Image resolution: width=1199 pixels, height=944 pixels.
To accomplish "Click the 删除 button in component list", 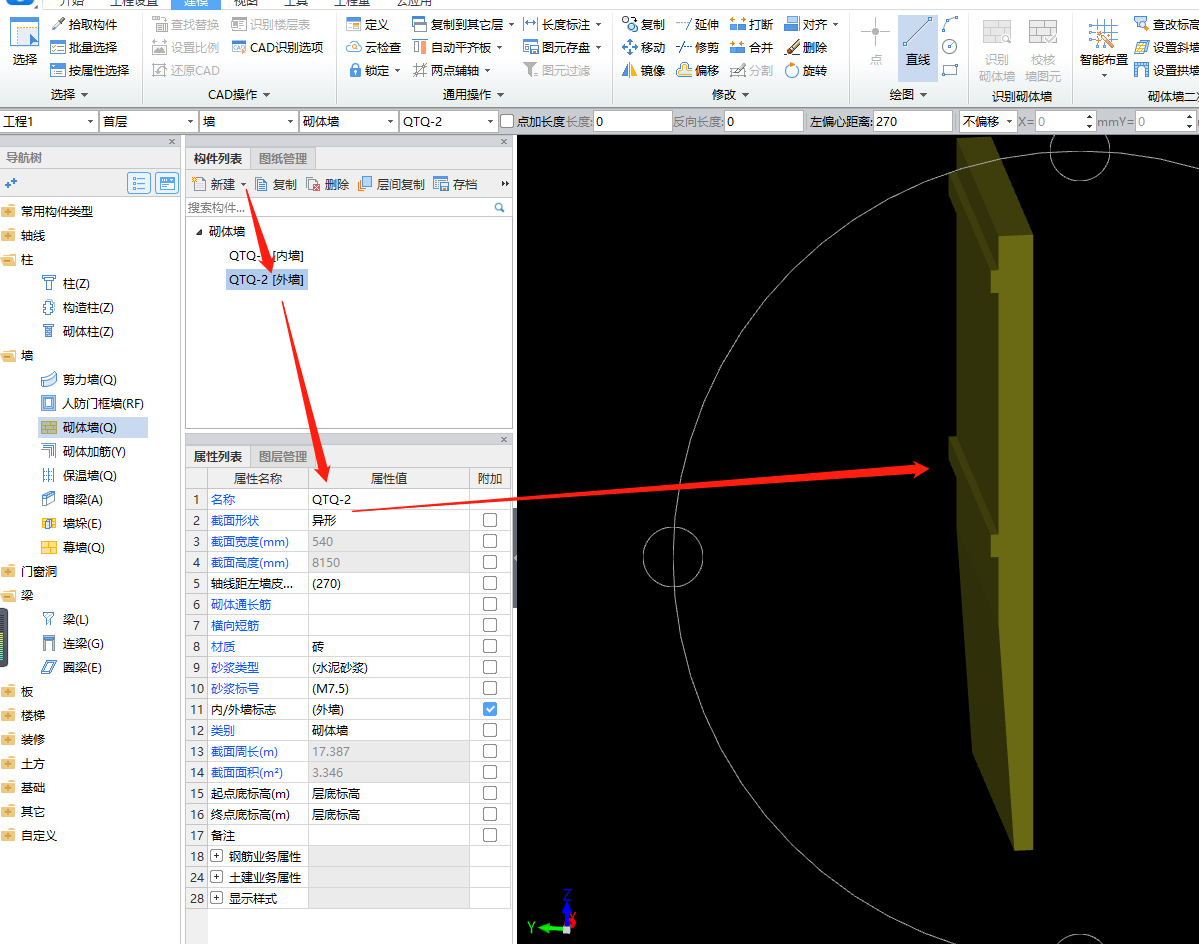I will pyautogui.click(x=327, y=184).
